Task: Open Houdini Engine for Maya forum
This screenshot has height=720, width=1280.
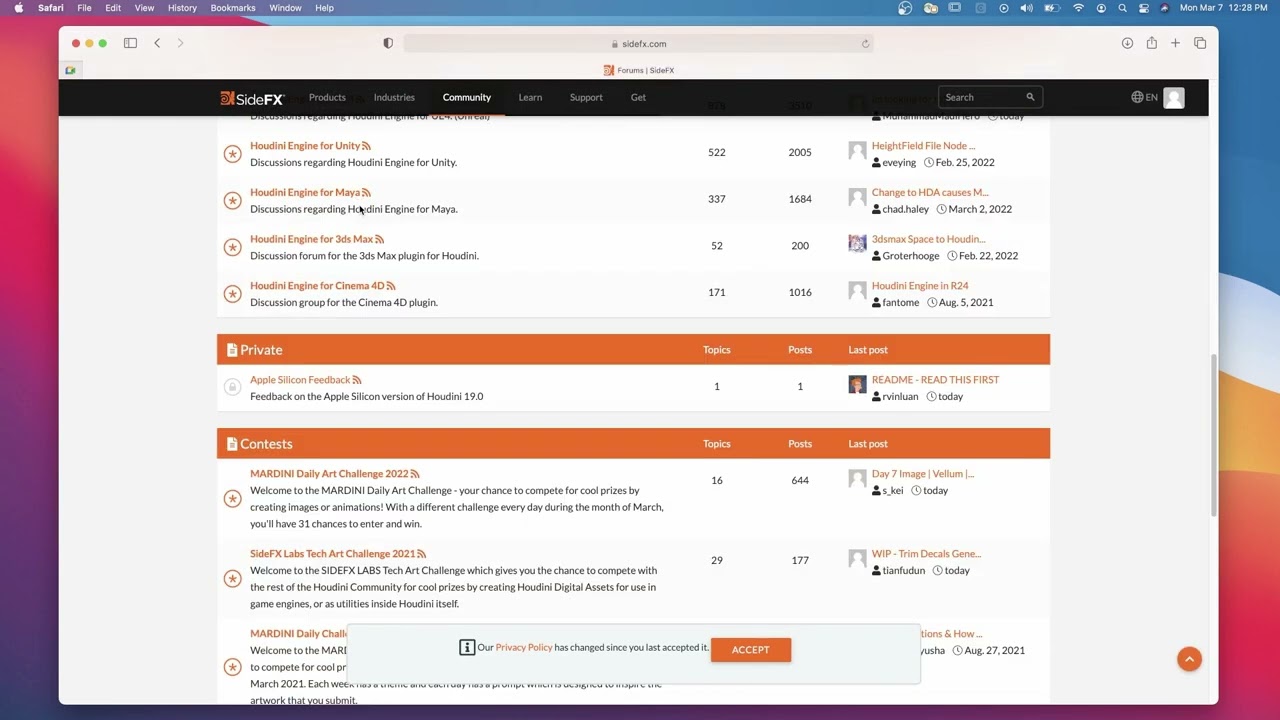Action: pos(305,192)
